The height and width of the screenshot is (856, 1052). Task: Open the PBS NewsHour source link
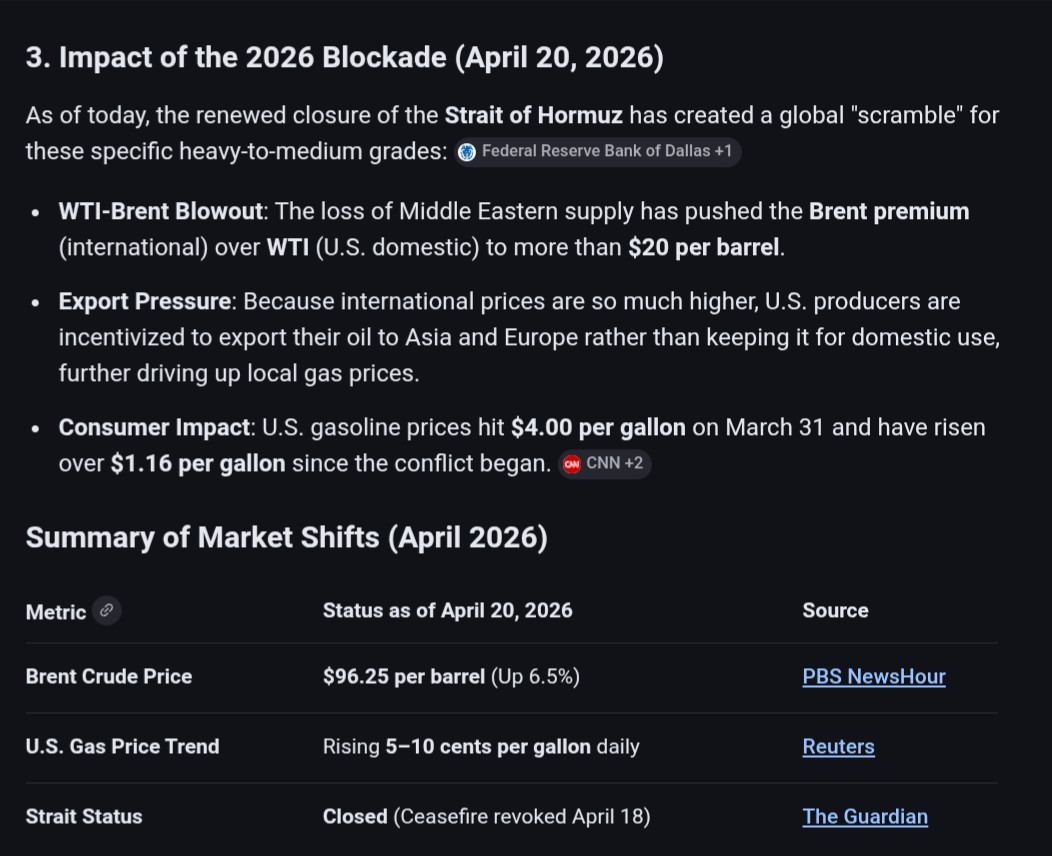(x=873, y=677)
